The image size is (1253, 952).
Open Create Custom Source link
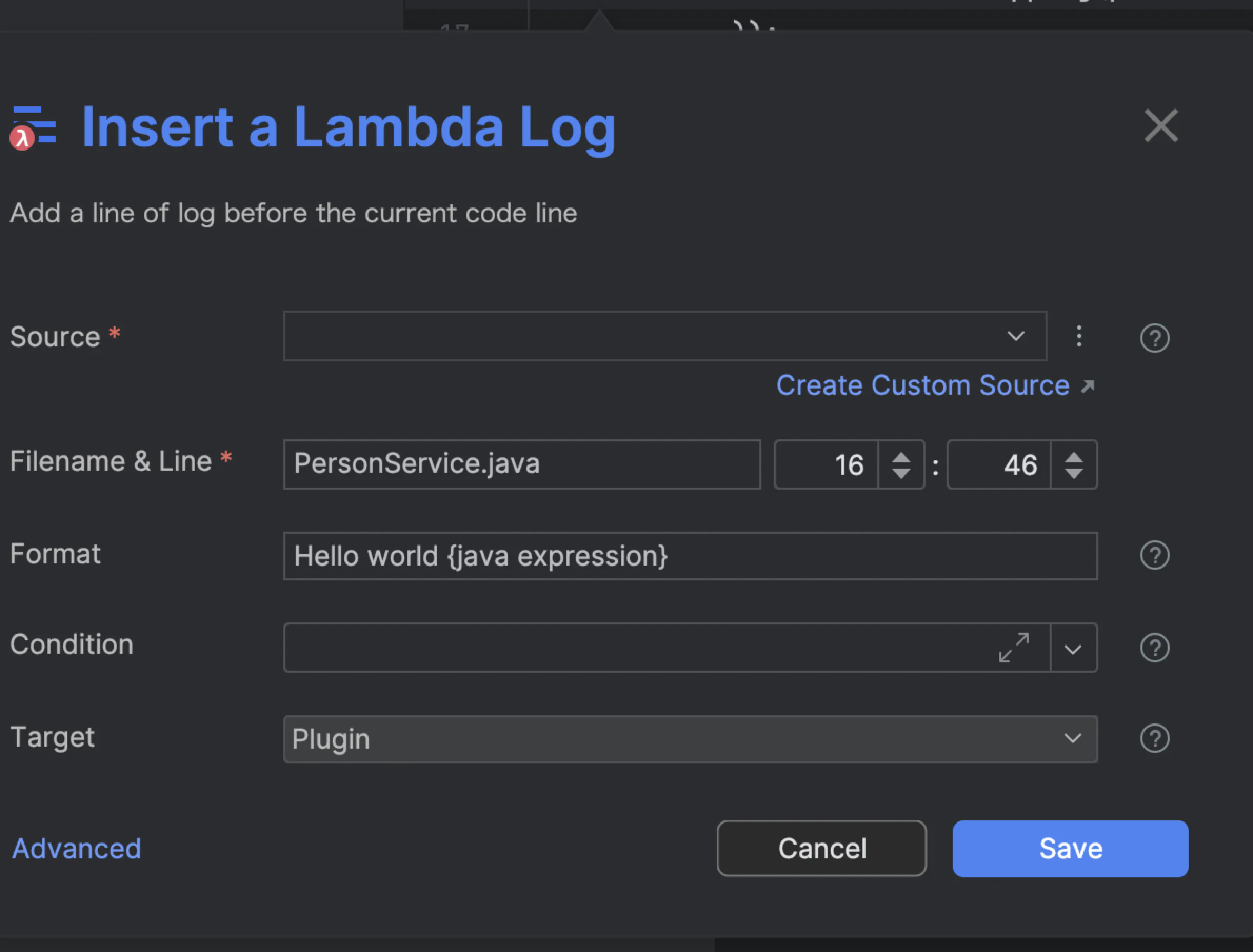(x=922, y=385)
